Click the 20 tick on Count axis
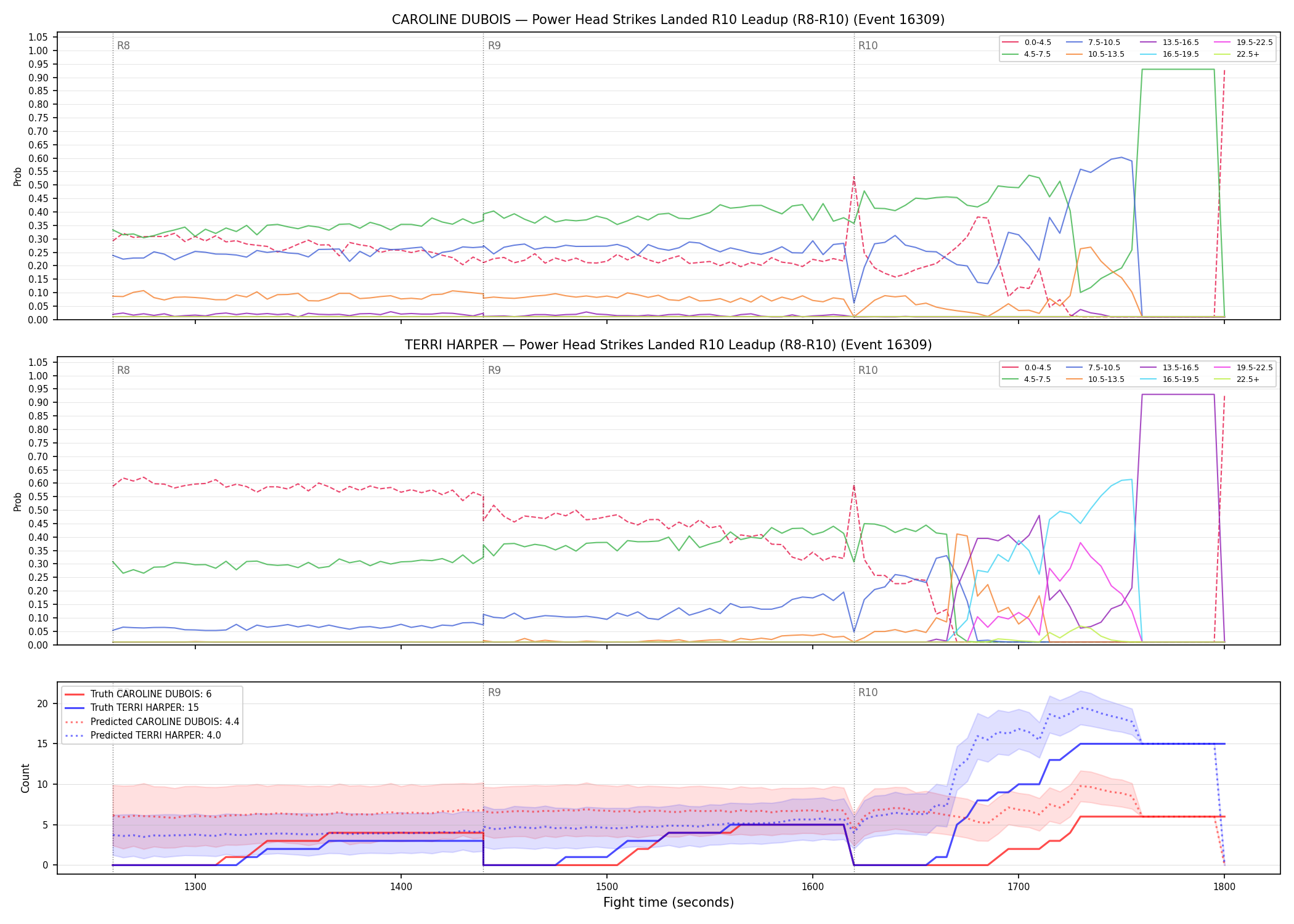This screenshot has height=924, width=1294. pos(43,703)
